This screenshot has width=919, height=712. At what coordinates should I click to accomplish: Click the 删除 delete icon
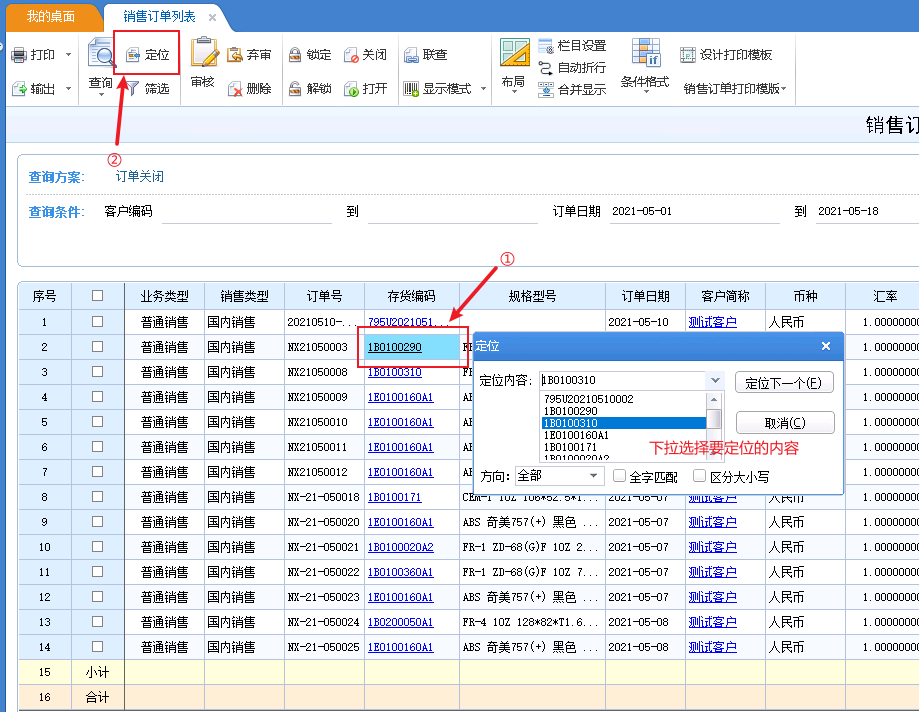235,89
